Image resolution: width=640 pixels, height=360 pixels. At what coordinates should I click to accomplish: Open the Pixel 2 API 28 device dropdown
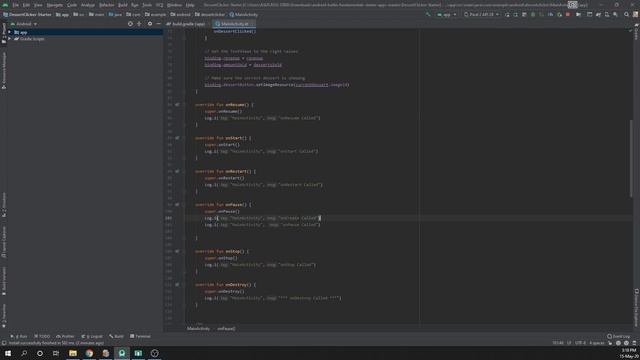pos(482,14)
